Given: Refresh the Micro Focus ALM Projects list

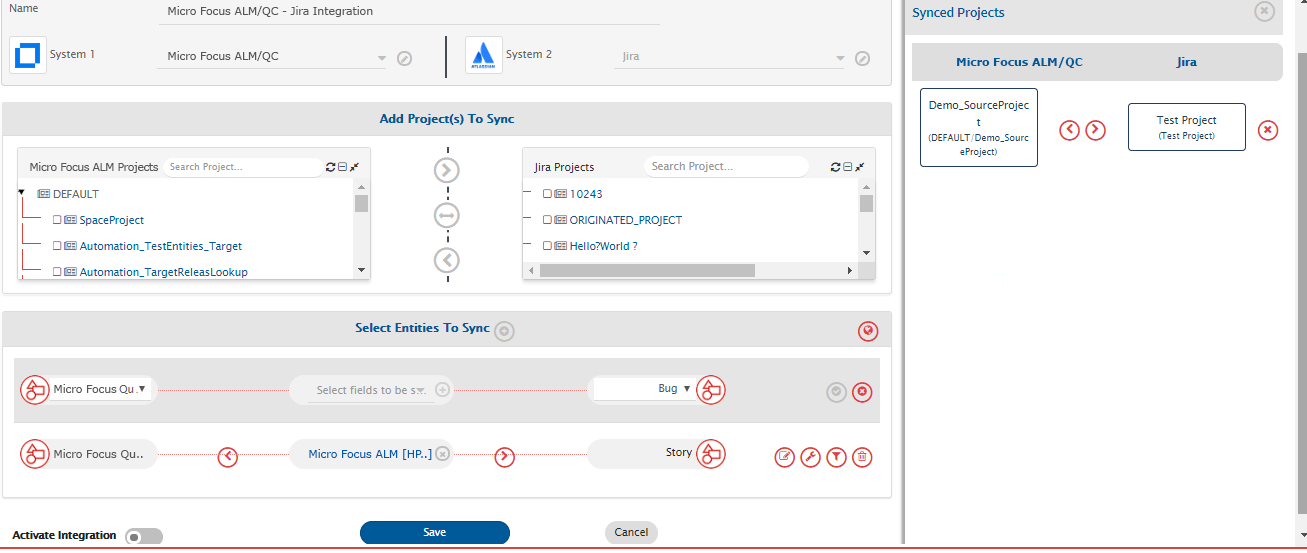Looking at the screenshot, I should click(331, 167).
